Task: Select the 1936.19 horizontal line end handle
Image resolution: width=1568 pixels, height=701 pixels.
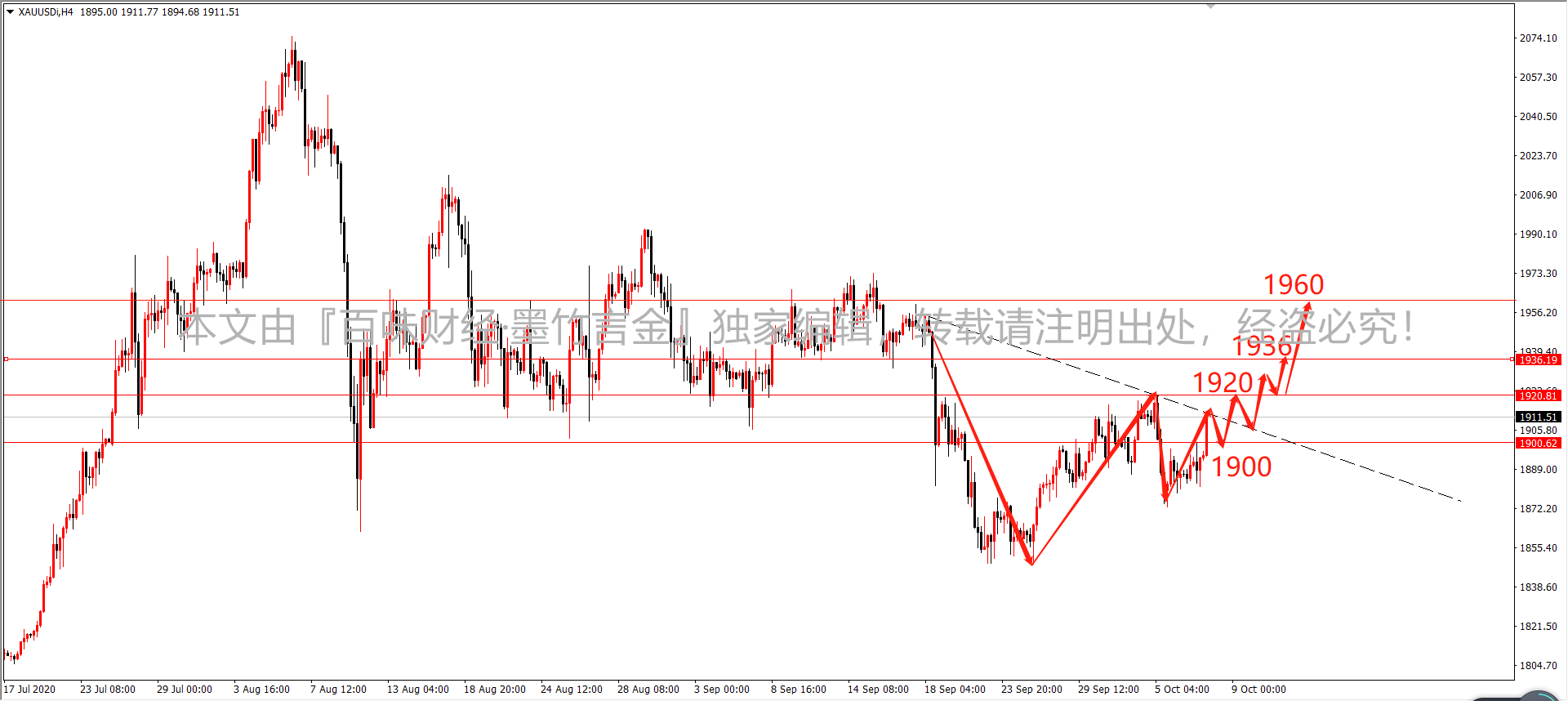Action: pos(1513,359)
